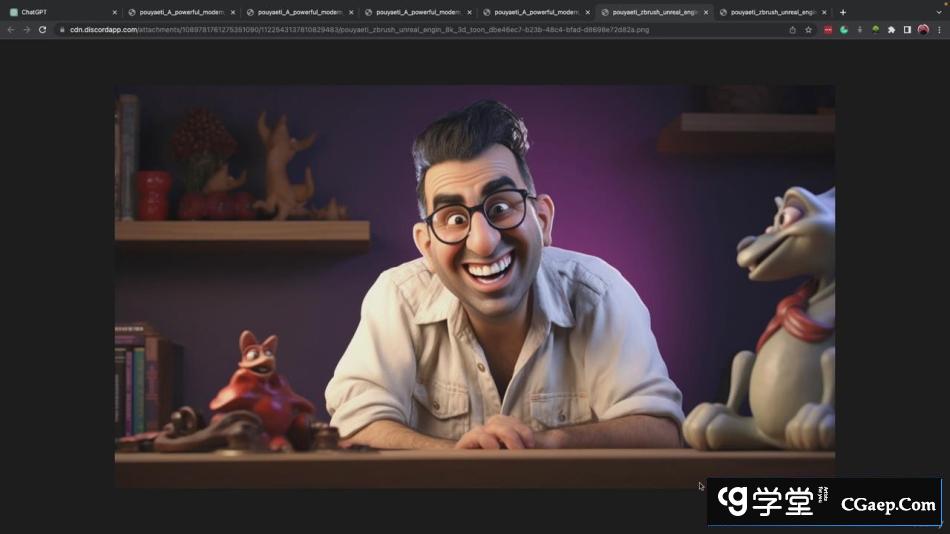Reload the current page
The width and height of the screenshot is (950, 534).
[42, 30]
